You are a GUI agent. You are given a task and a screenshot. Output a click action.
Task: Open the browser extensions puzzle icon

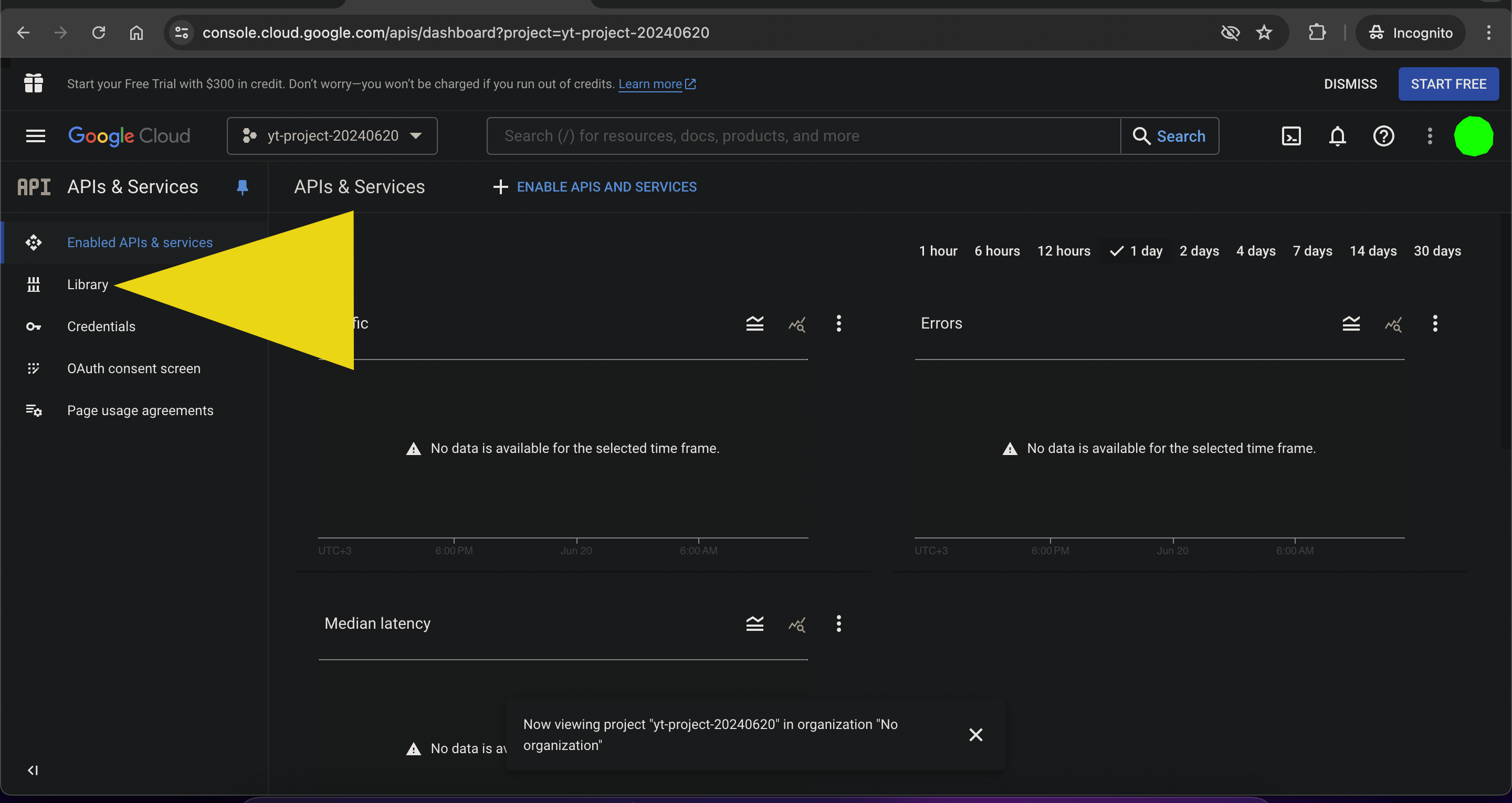pos(1317,33)
